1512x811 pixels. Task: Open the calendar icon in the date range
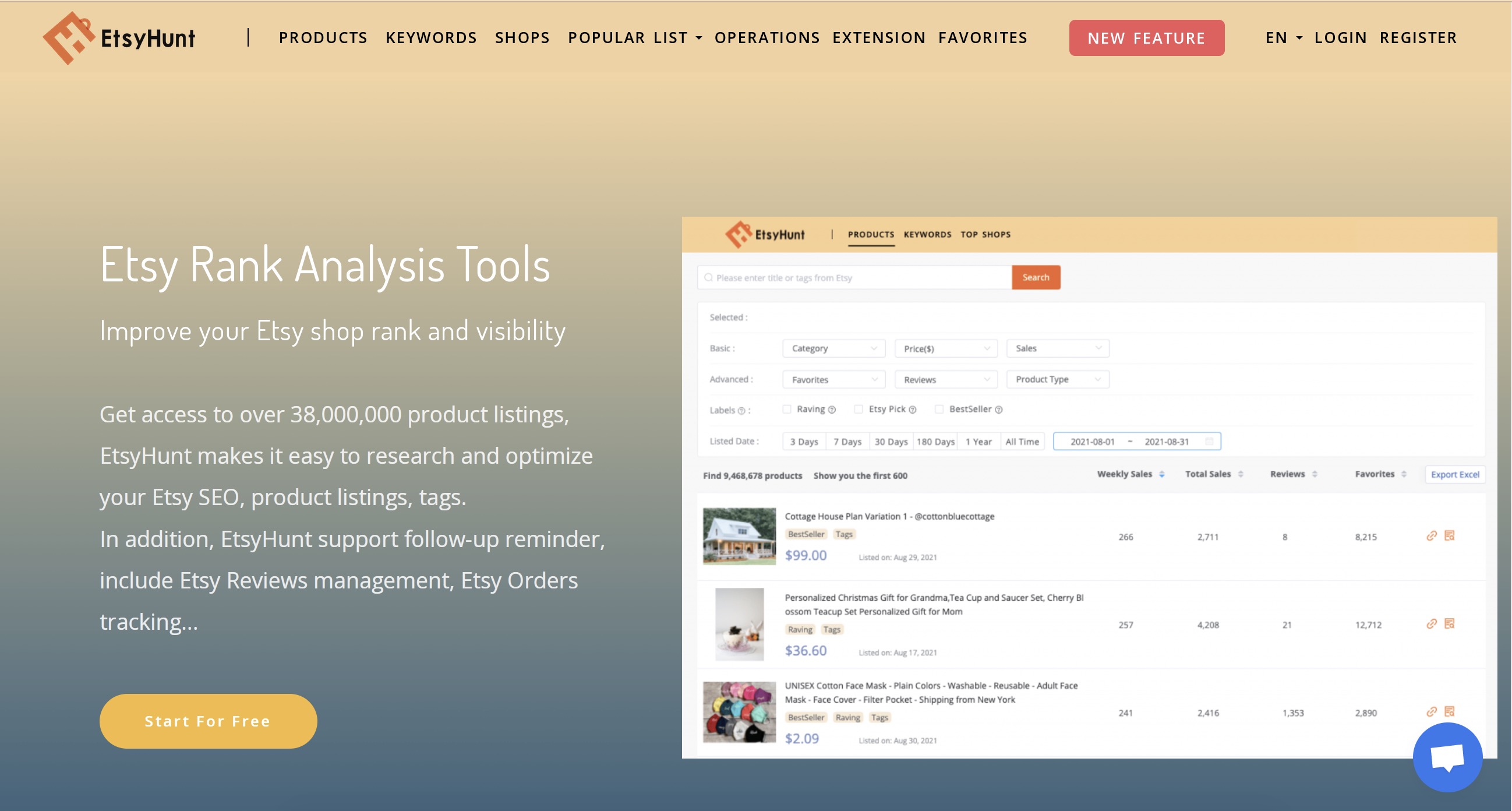[1209, 442]
